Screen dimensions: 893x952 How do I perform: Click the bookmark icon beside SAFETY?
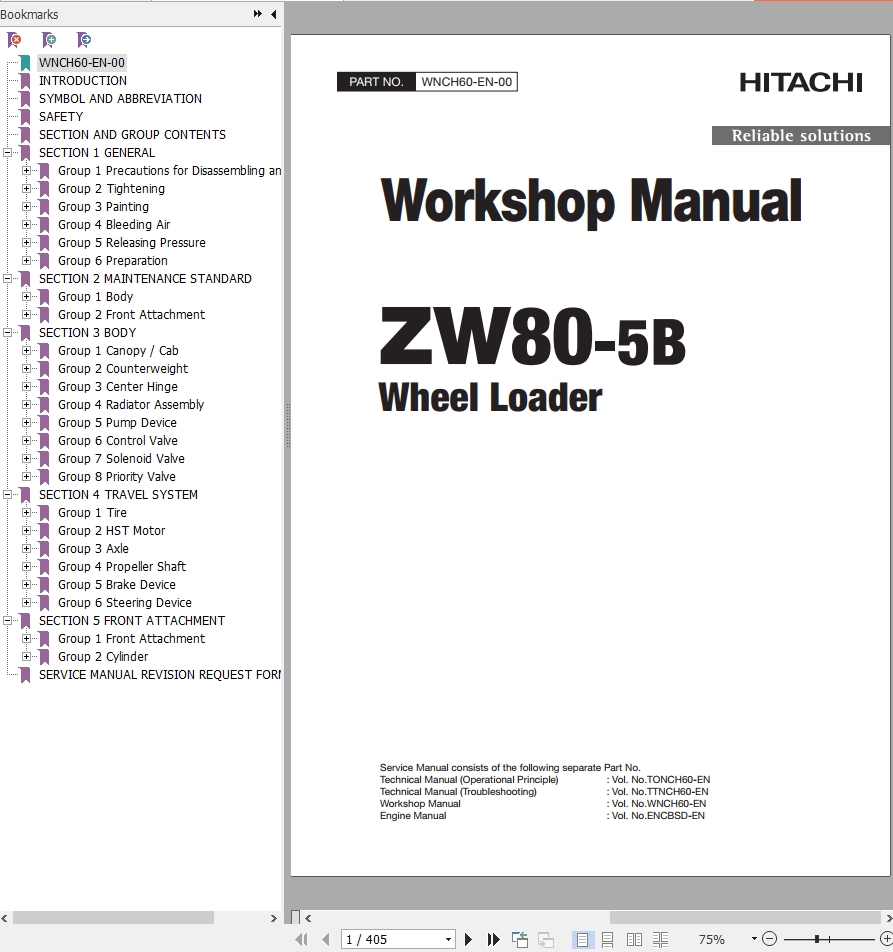click(x=25, y=117)
